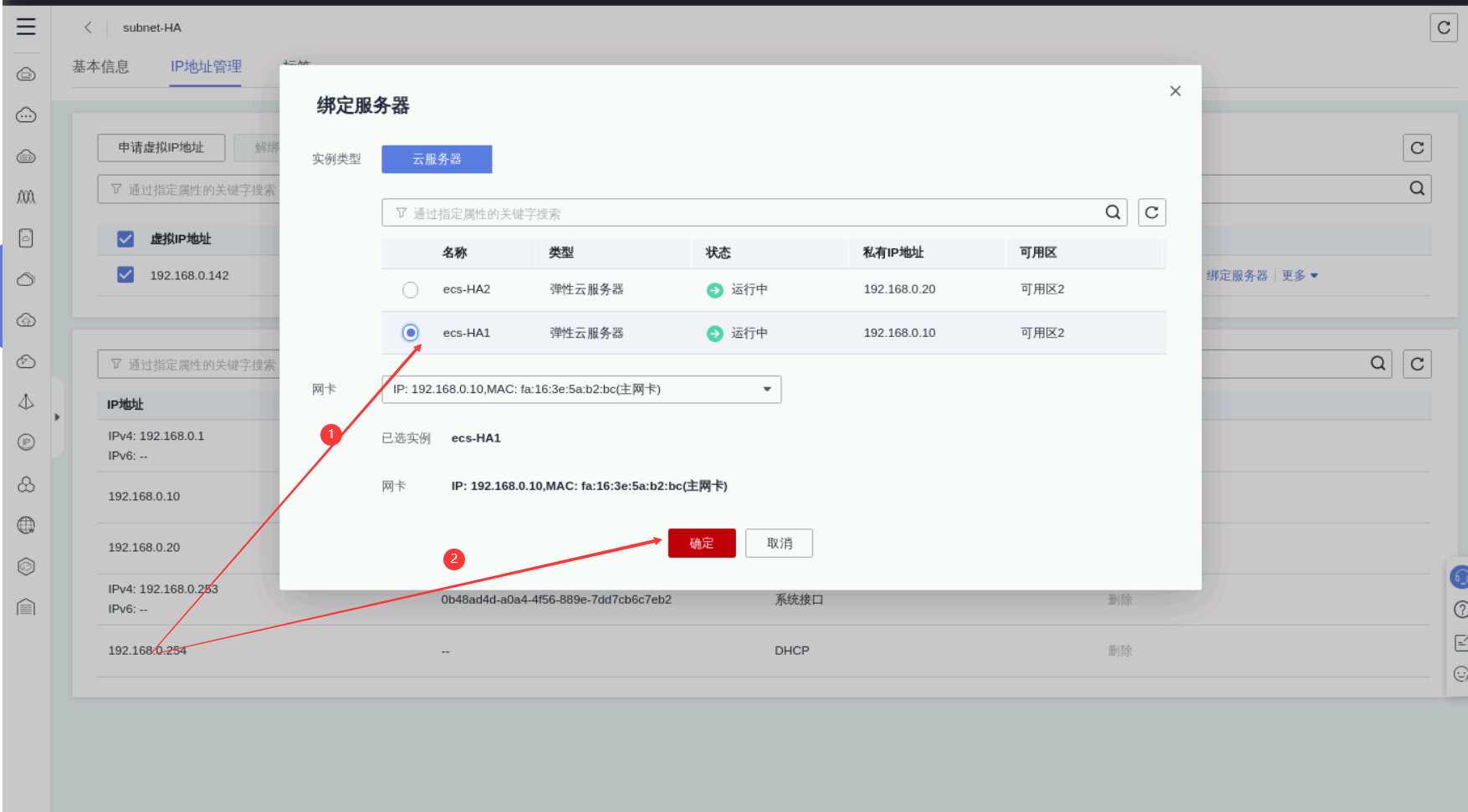Open sidebar wave-shaped arches icon
Image resolution: width=1468 pixels, height=812 pixels.
26,197
